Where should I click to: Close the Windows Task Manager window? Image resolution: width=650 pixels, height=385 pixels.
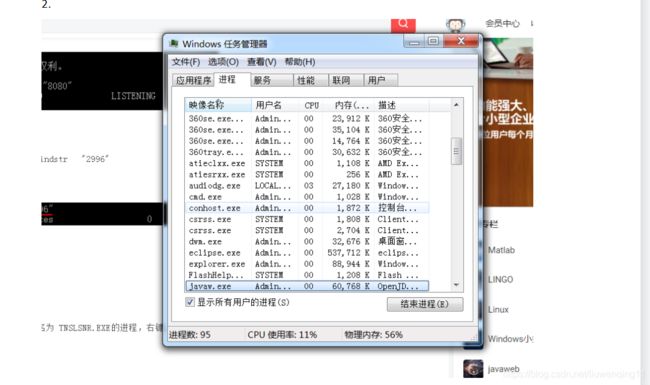tap(461, 41)
